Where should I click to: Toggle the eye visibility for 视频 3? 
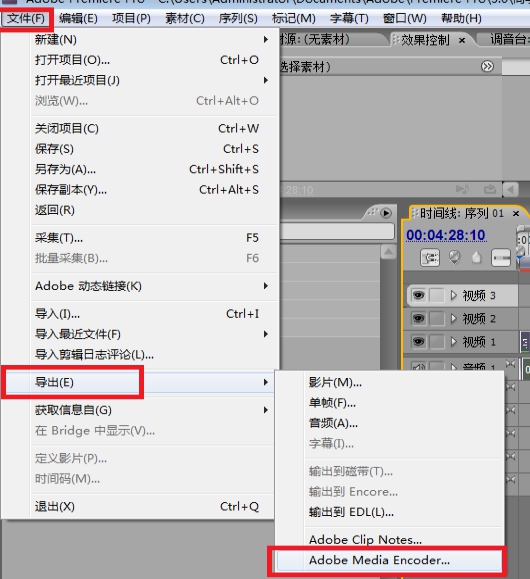tap(418, 295)
